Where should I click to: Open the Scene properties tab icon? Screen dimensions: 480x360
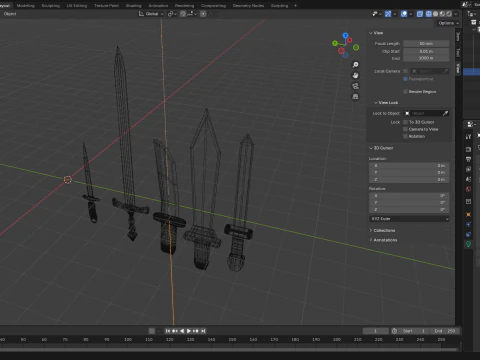[468, 179]
